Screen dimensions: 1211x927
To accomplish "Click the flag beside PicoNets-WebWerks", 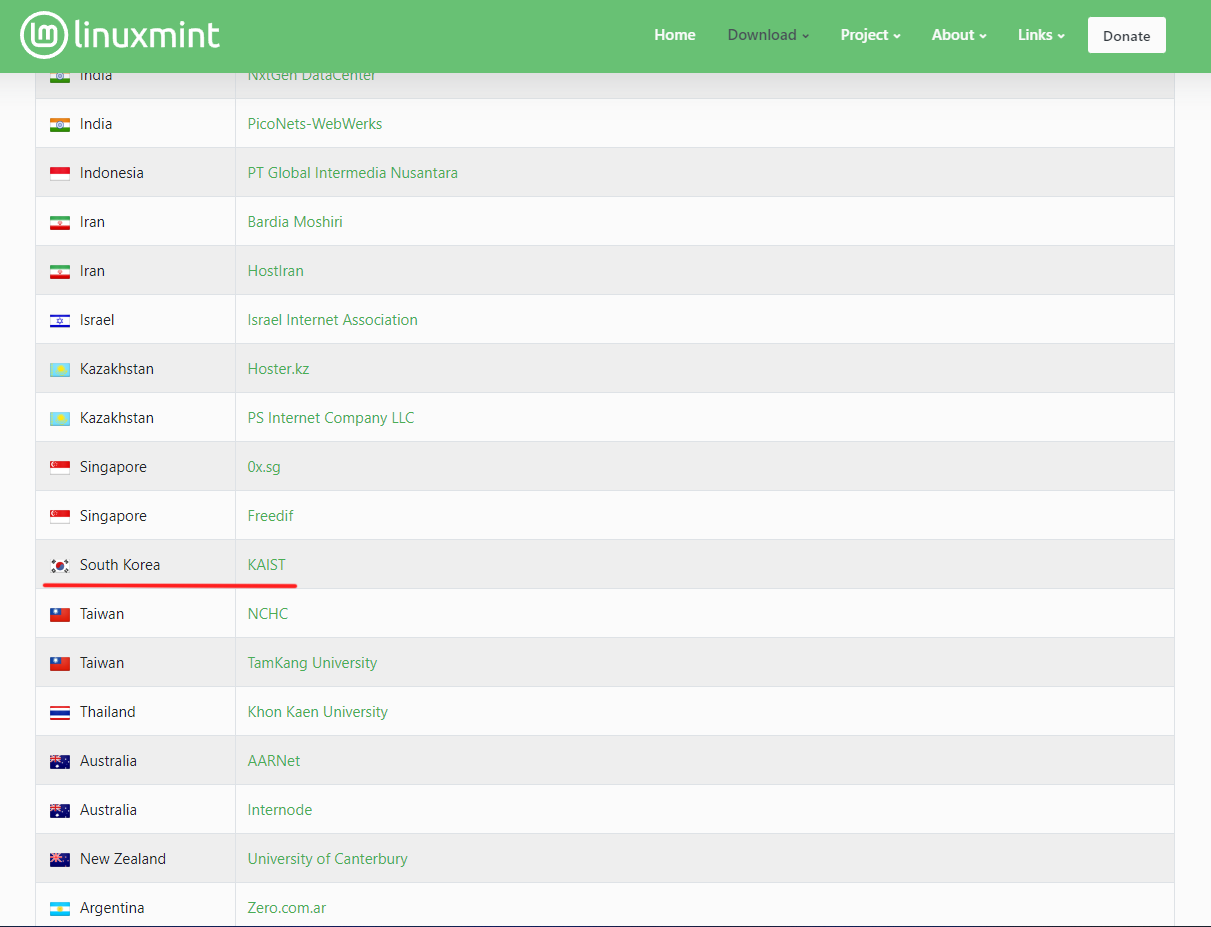I will 60,125.
